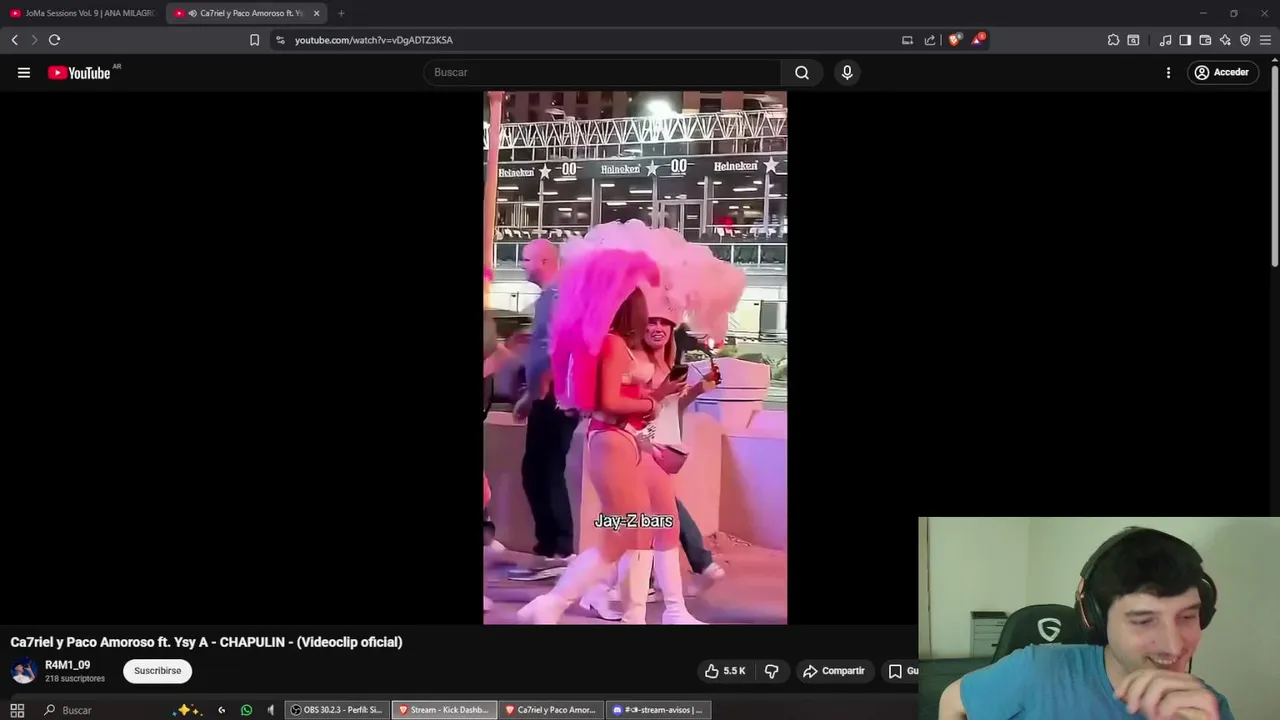Select the youtube.com URL address
This screenshot has width=1280, height=720.
click(x=374, y=40)
